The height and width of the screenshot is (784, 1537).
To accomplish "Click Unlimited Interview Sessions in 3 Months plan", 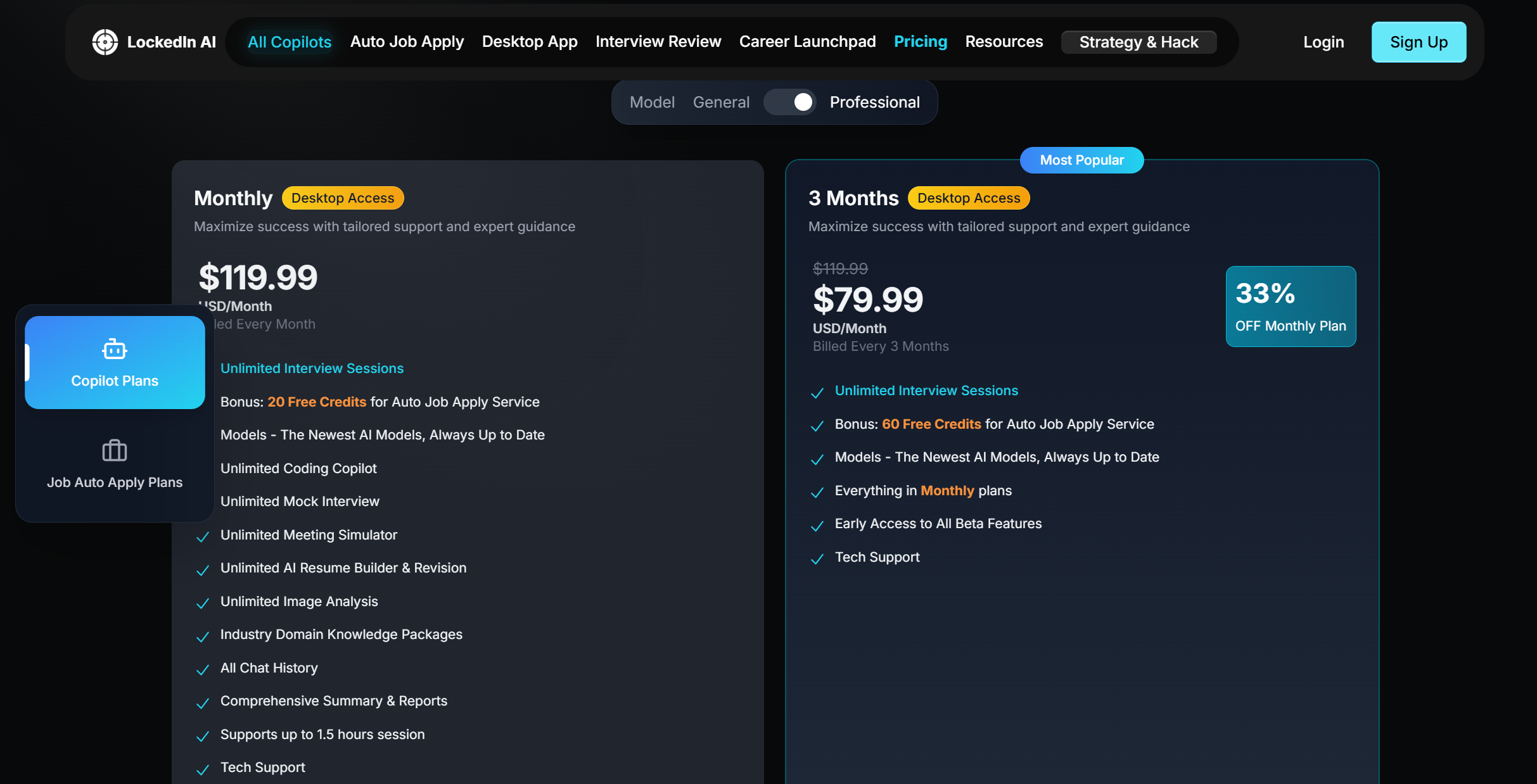I will (x=926, y=391).
